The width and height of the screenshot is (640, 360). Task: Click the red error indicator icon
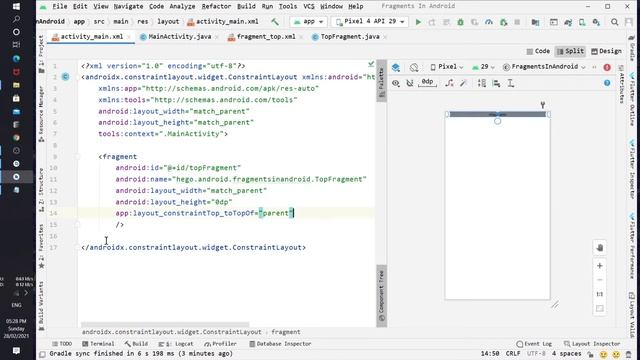click(607, 67)
